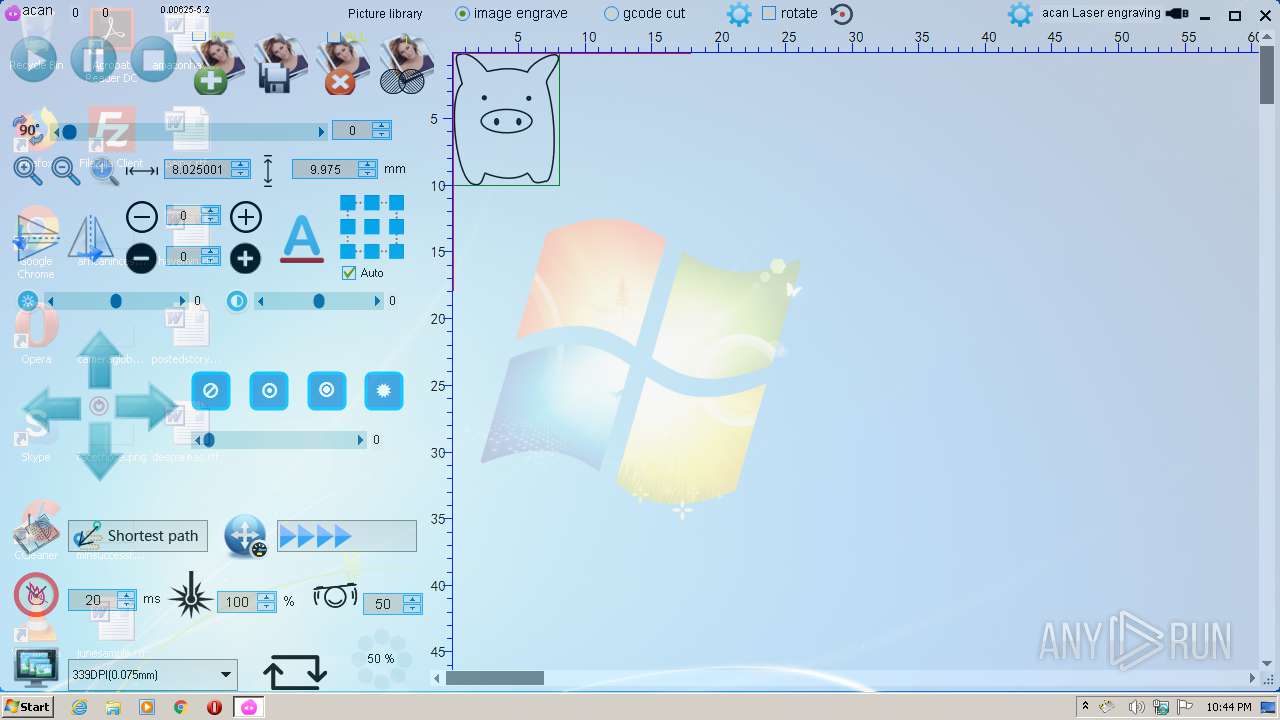Viewport: 1280px width, 720px height.
Task: Click the filled black minus circle
Action: tap(142, 258)
